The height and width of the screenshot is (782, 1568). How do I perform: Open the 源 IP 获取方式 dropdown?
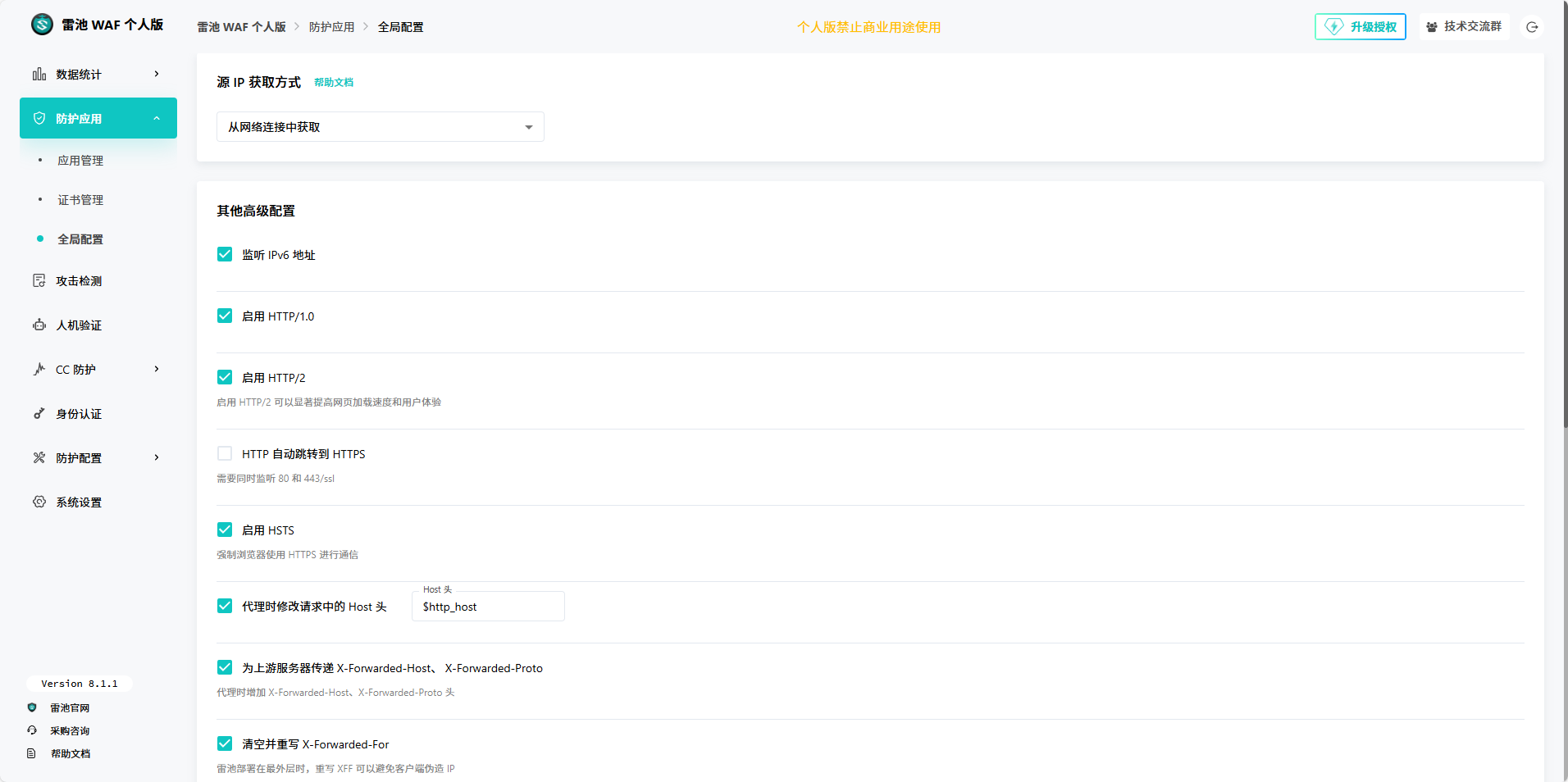click(x=381, y=127)
